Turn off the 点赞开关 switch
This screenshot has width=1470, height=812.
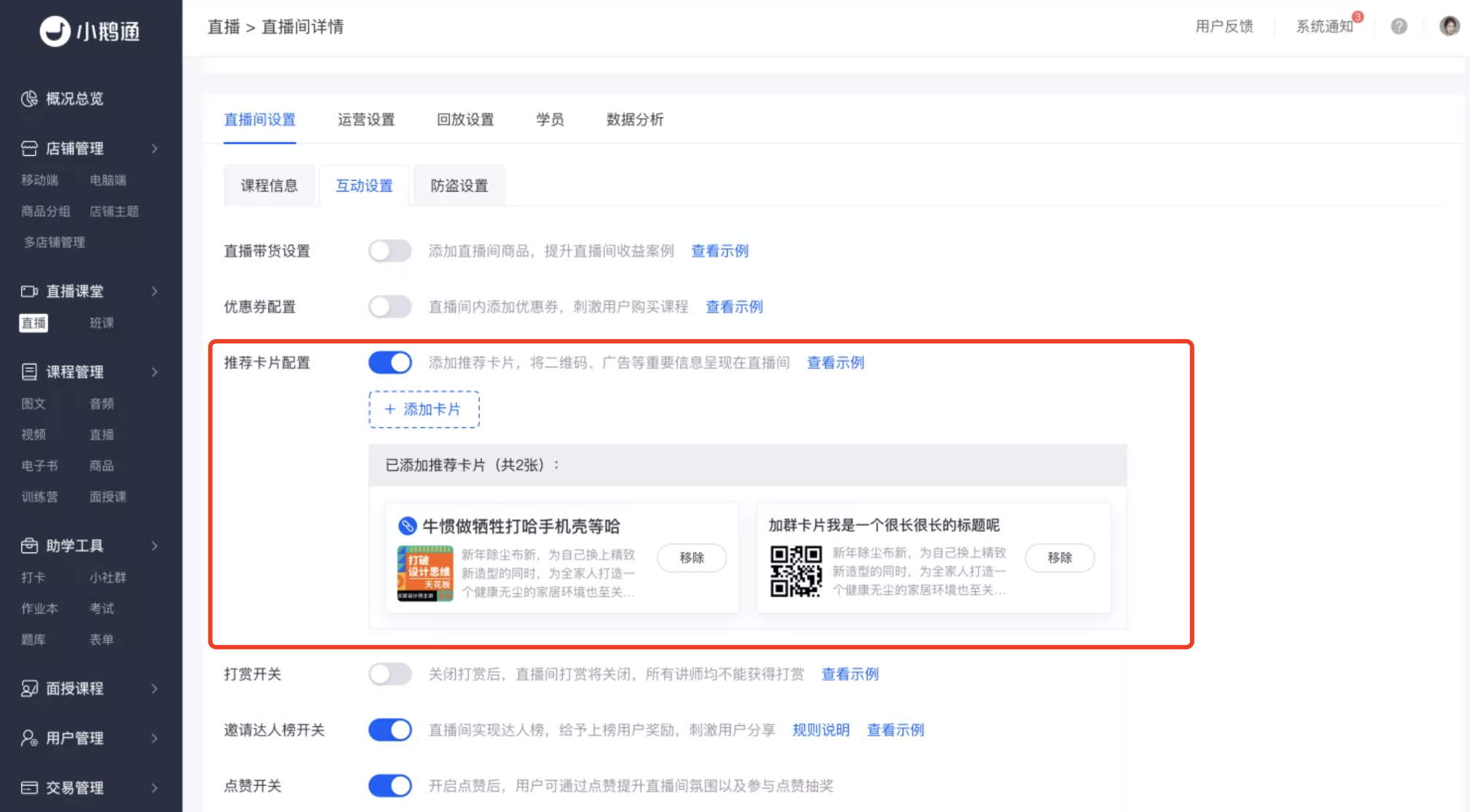390,786
